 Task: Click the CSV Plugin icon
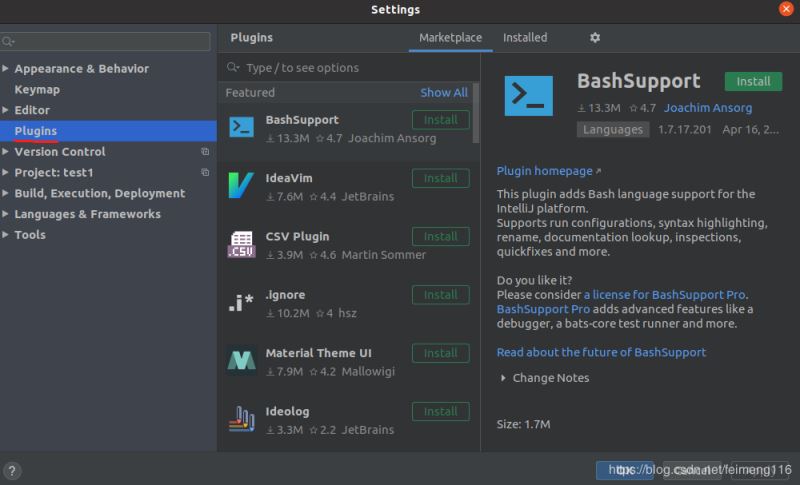[241, 244]
